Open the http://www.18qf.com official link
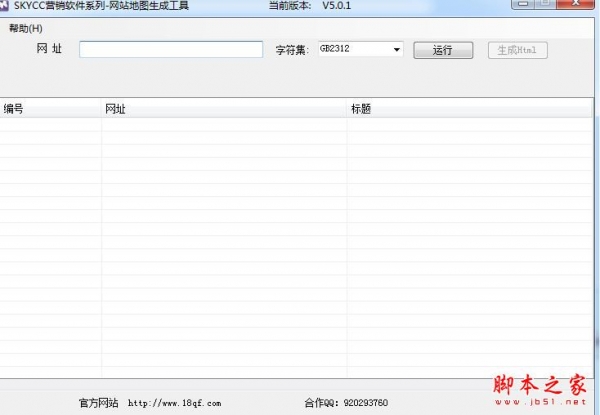This screenshot has height=415, width=600. tap(174, 403)
